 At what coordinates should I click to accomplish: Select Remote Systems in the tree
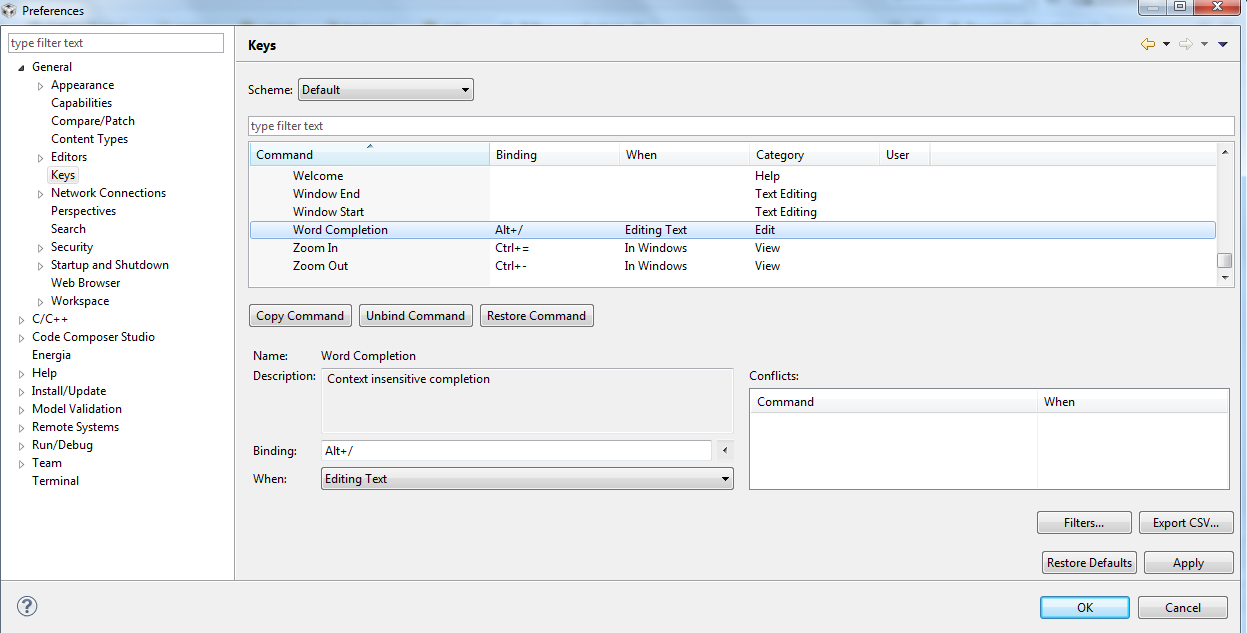[75, 427]
